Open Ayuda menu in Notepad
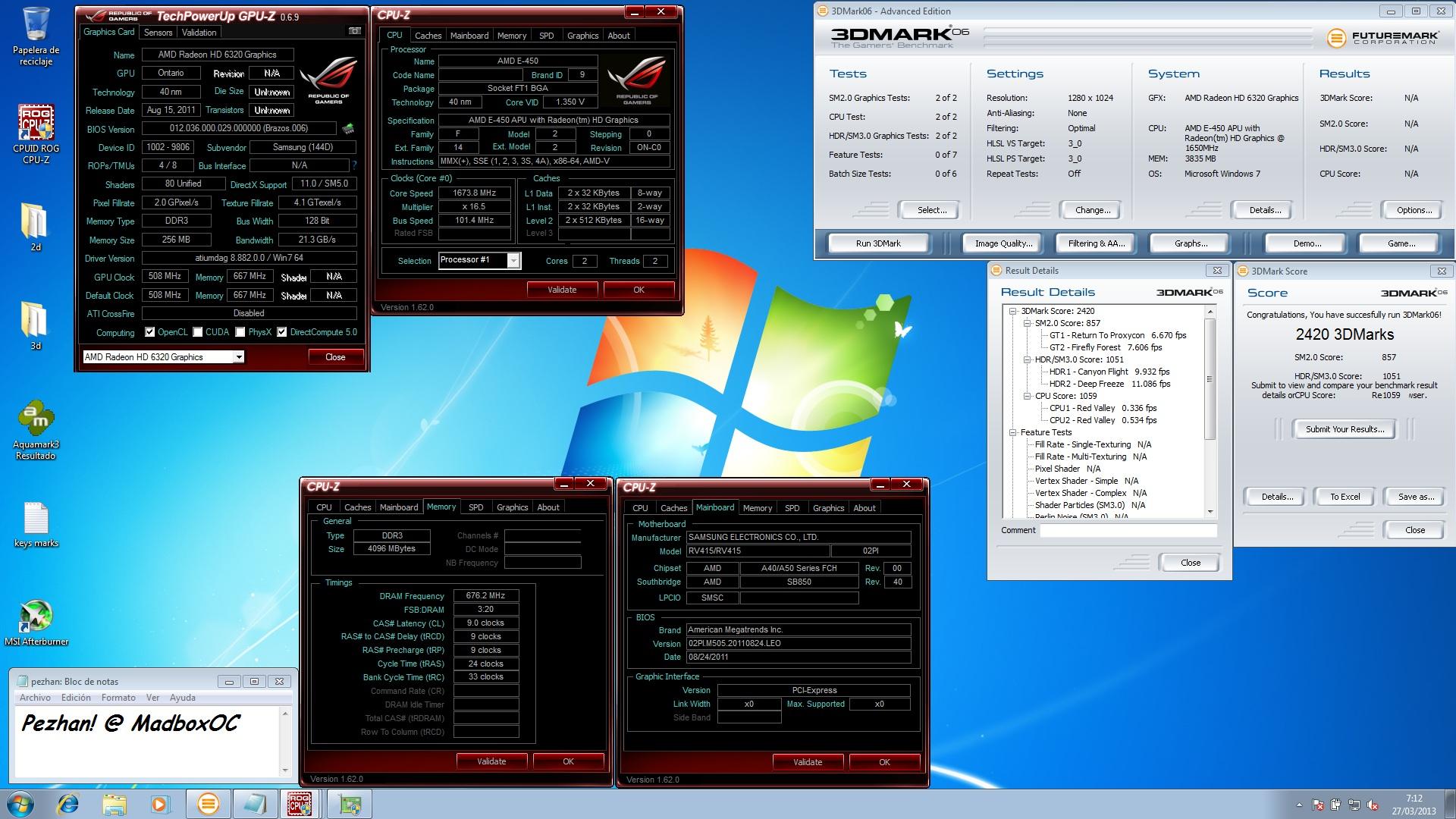 point(183,698)
